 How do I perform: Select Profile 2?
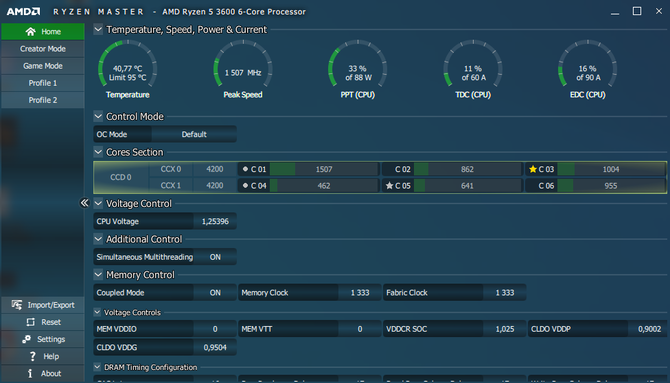43,100
